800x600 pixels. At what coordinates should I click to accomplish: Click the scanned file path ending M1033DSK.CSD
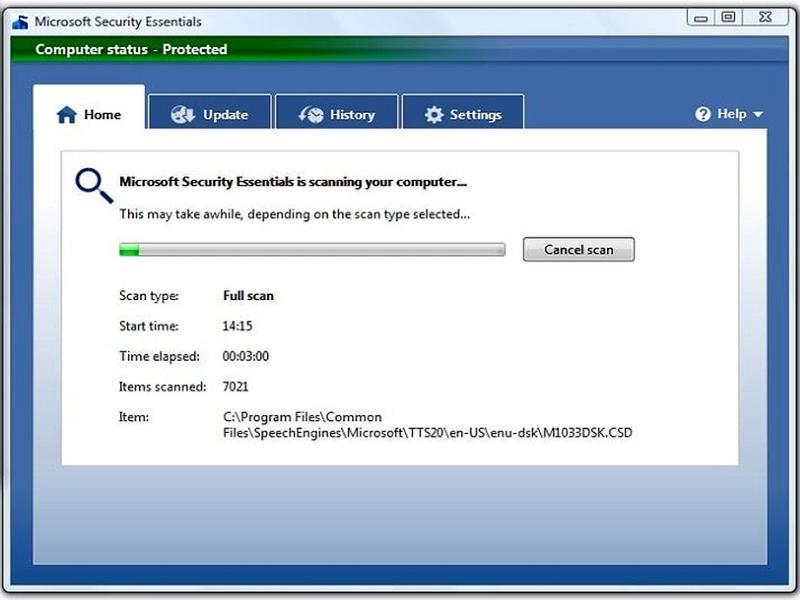[x=428, y=425]
